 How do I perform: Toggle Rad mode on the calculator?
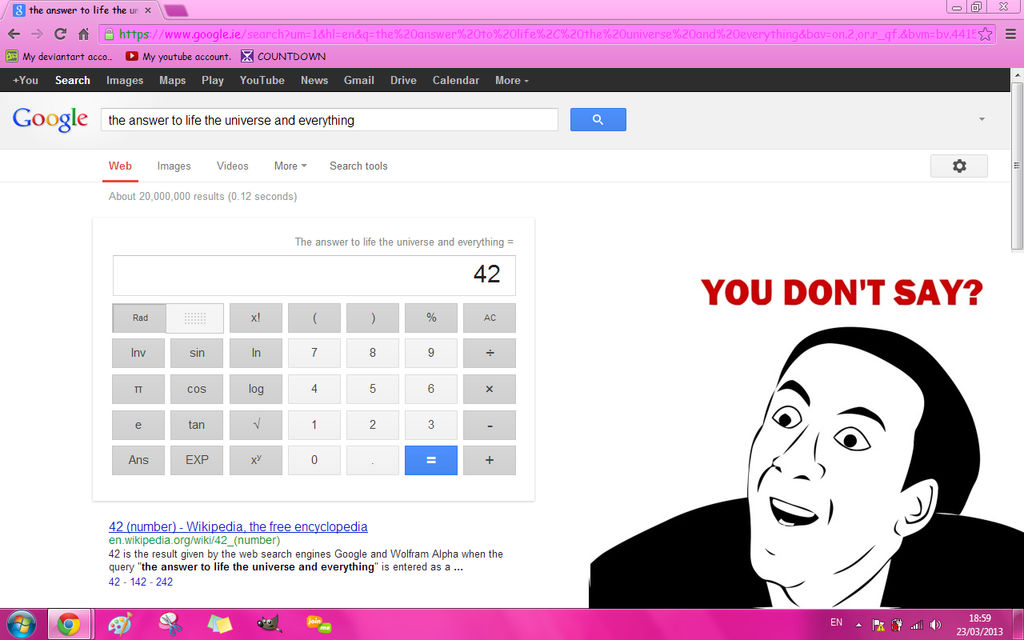point(138,317)
